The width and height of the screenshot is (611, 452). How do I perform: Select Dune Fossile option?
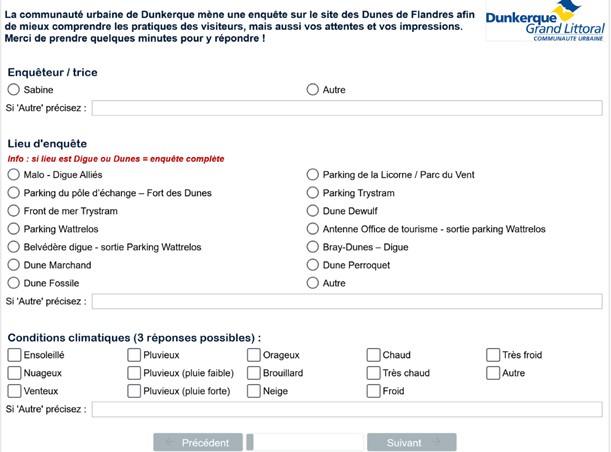click(14, 283)
